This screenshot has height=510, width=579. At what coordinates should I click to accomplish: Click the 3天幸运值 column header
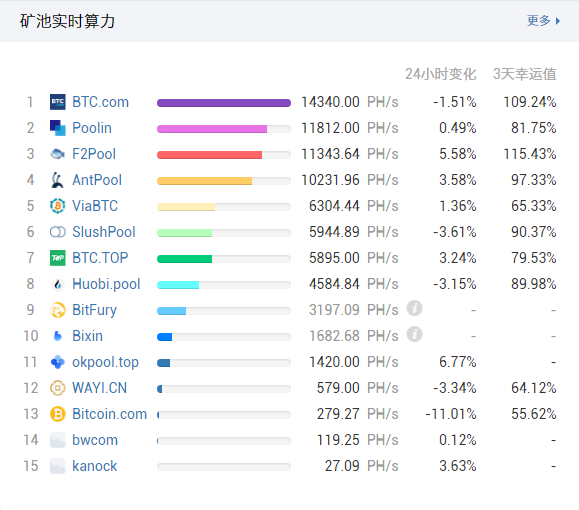point(525,74)
